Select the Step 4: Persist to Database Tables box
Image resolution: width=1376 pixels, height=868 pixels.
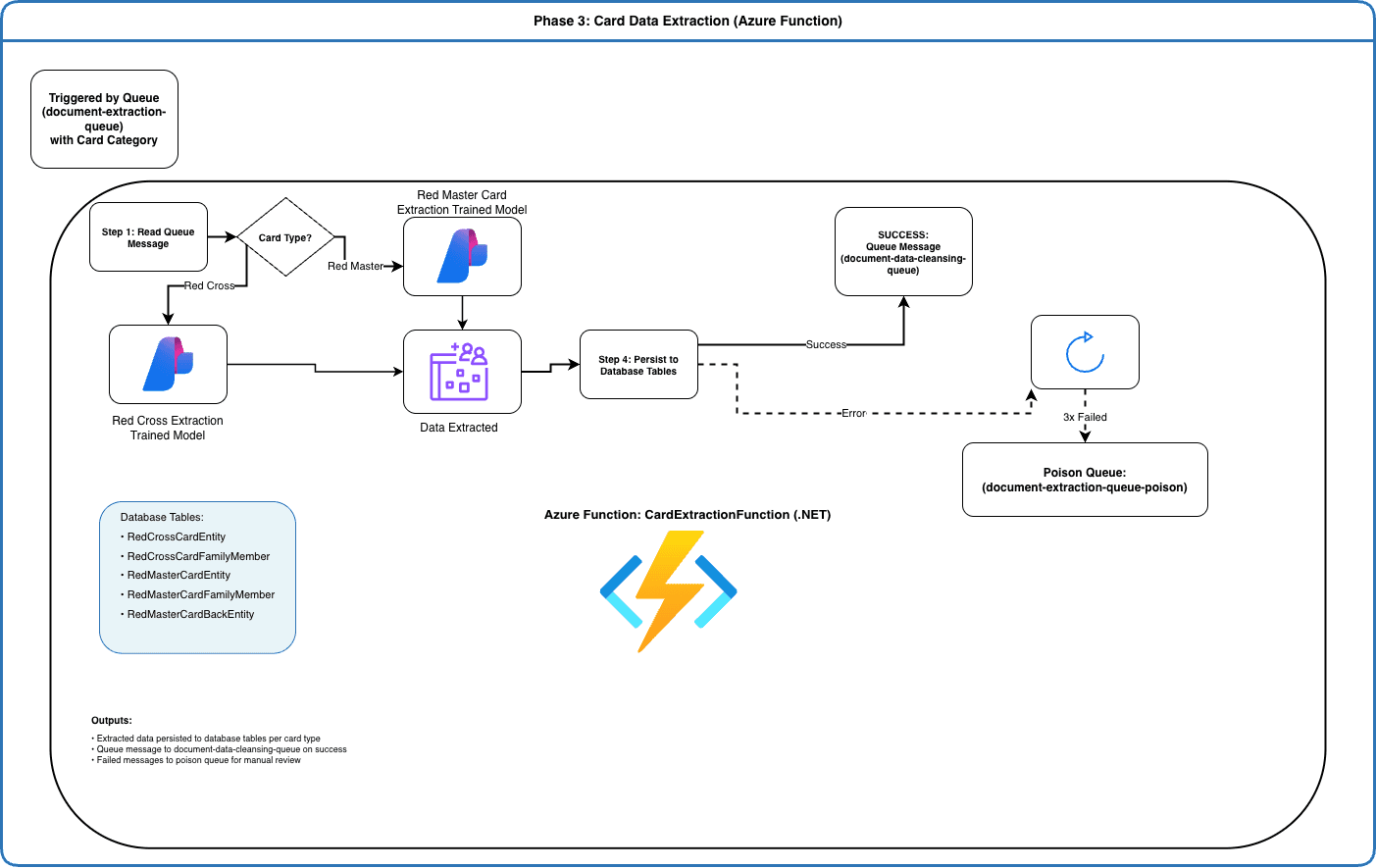point(638,365)
